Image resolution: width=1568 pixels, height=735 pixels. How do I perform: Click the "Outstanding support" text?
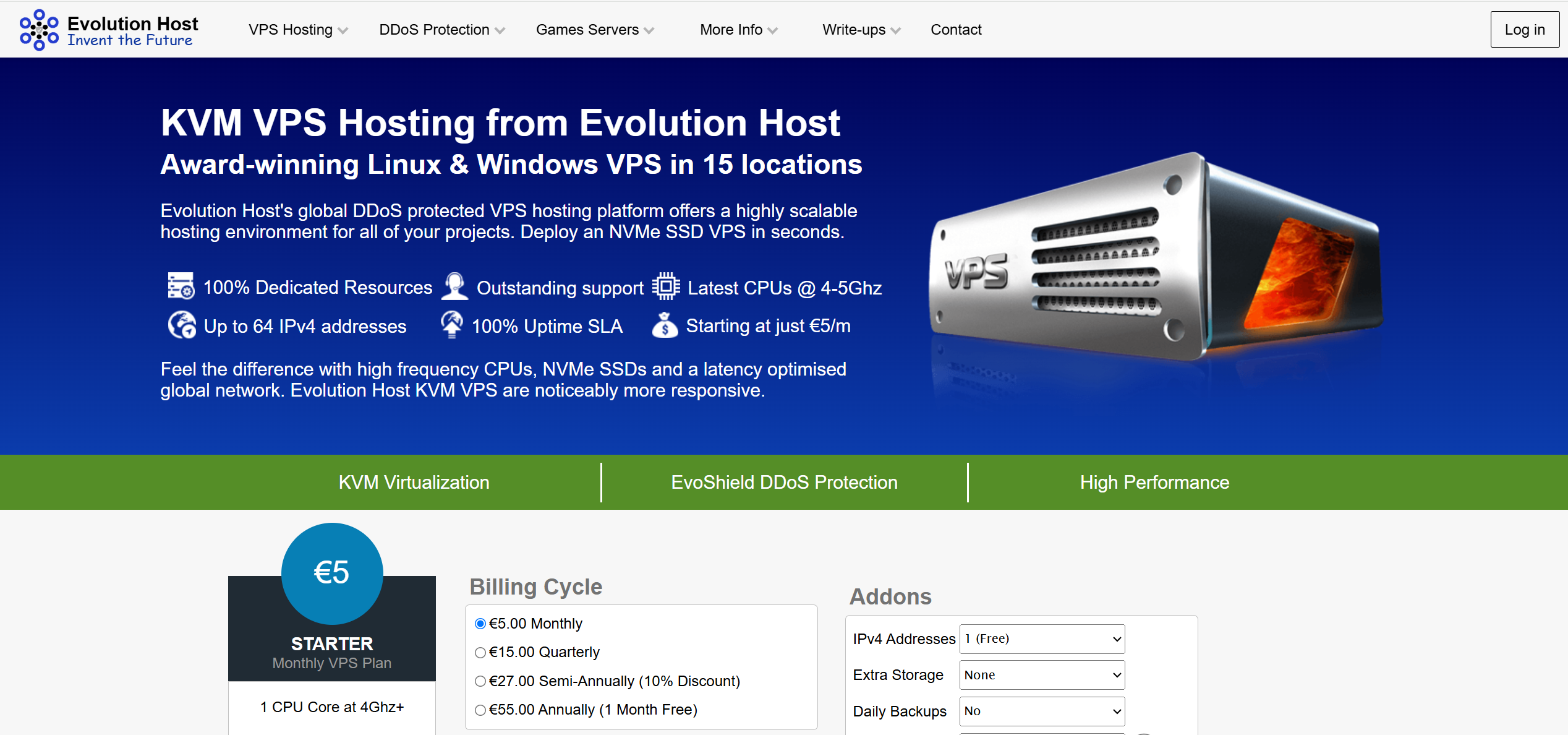(560, 288)
